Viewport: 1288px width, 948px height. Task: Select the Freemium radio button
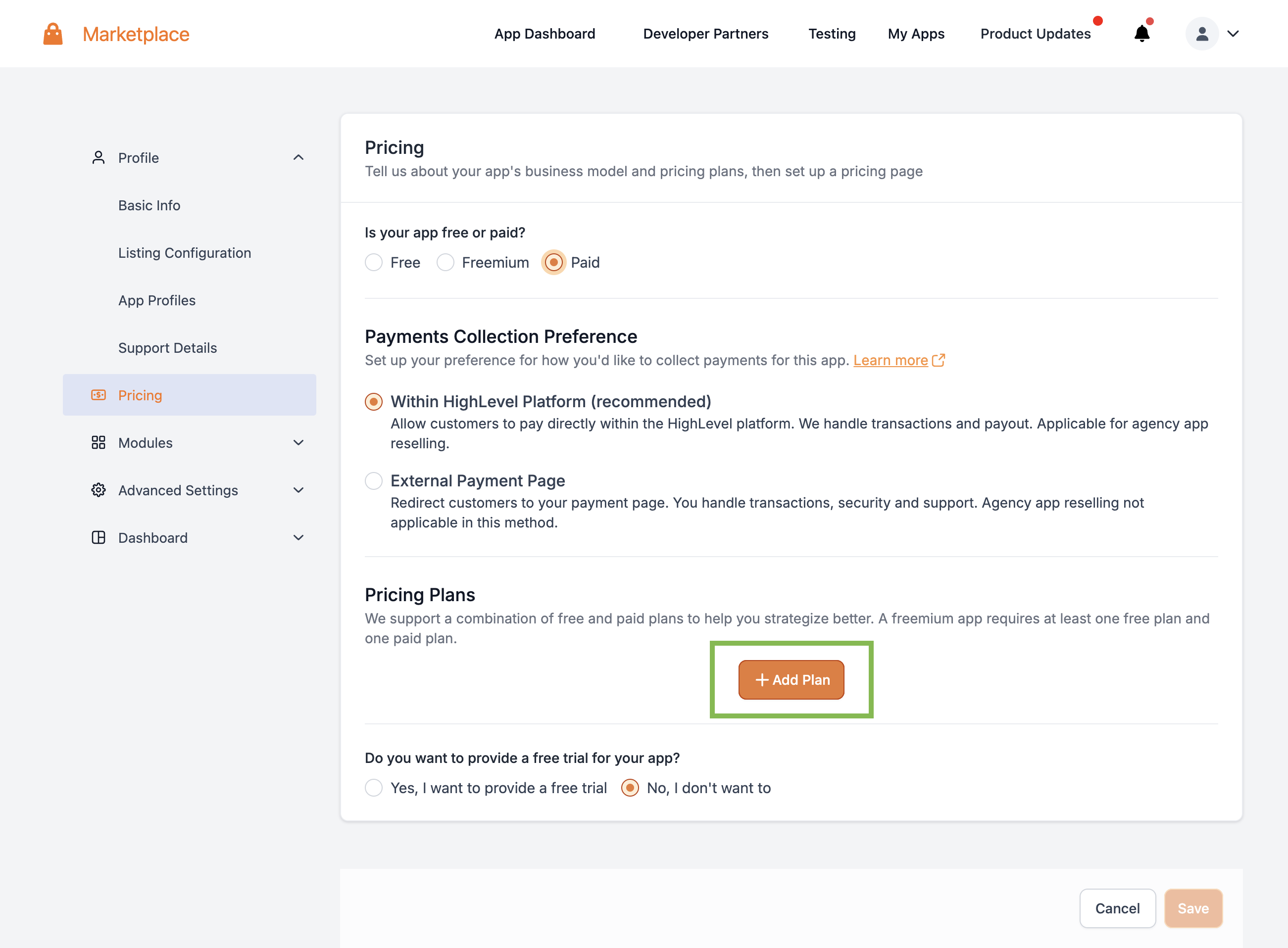point(446,263)
